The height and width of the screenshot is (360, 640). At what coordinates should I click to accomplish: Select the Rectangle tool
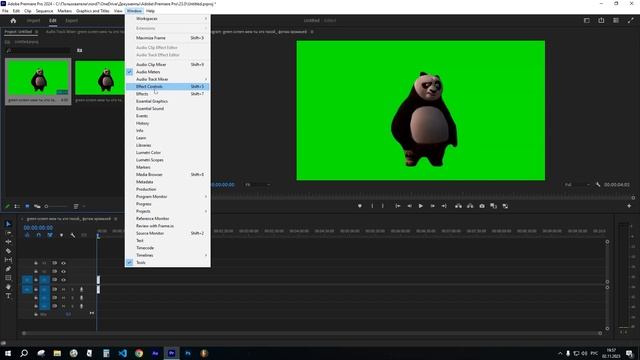[x=8, y=278]
